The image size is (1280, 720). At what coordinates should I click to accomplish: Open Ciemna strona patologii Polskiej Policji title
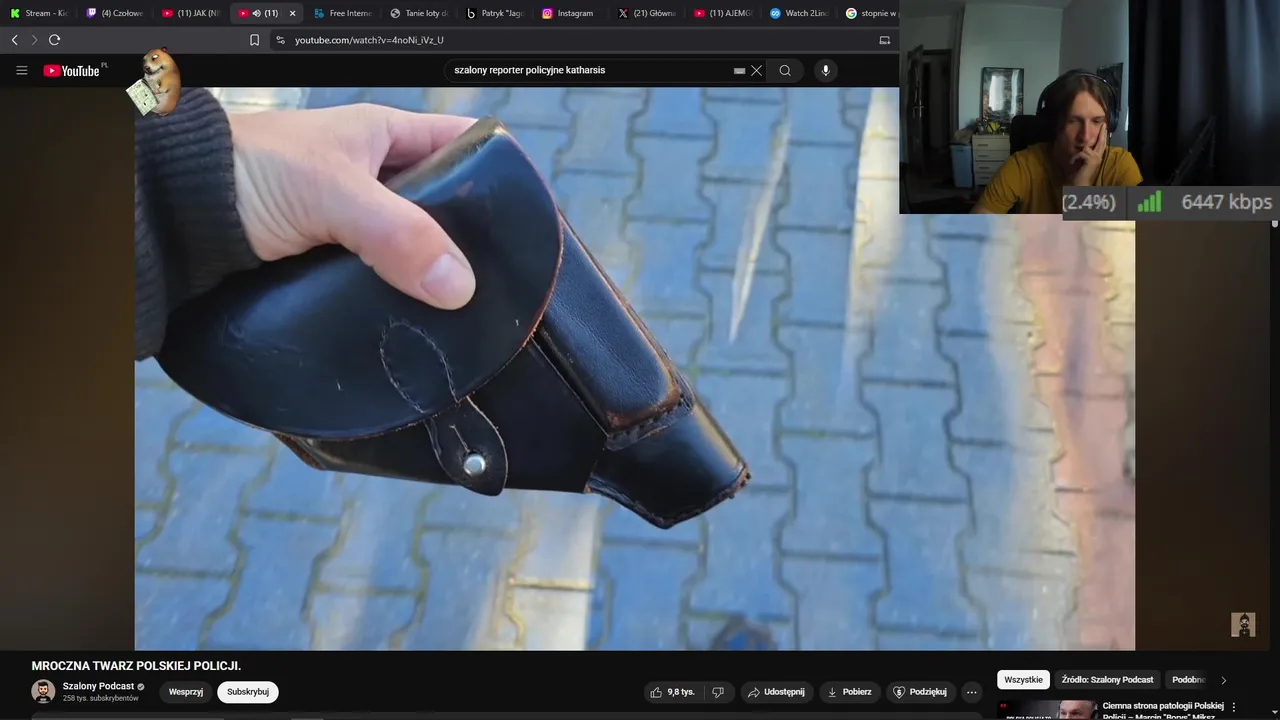(x=1163, y=711)
